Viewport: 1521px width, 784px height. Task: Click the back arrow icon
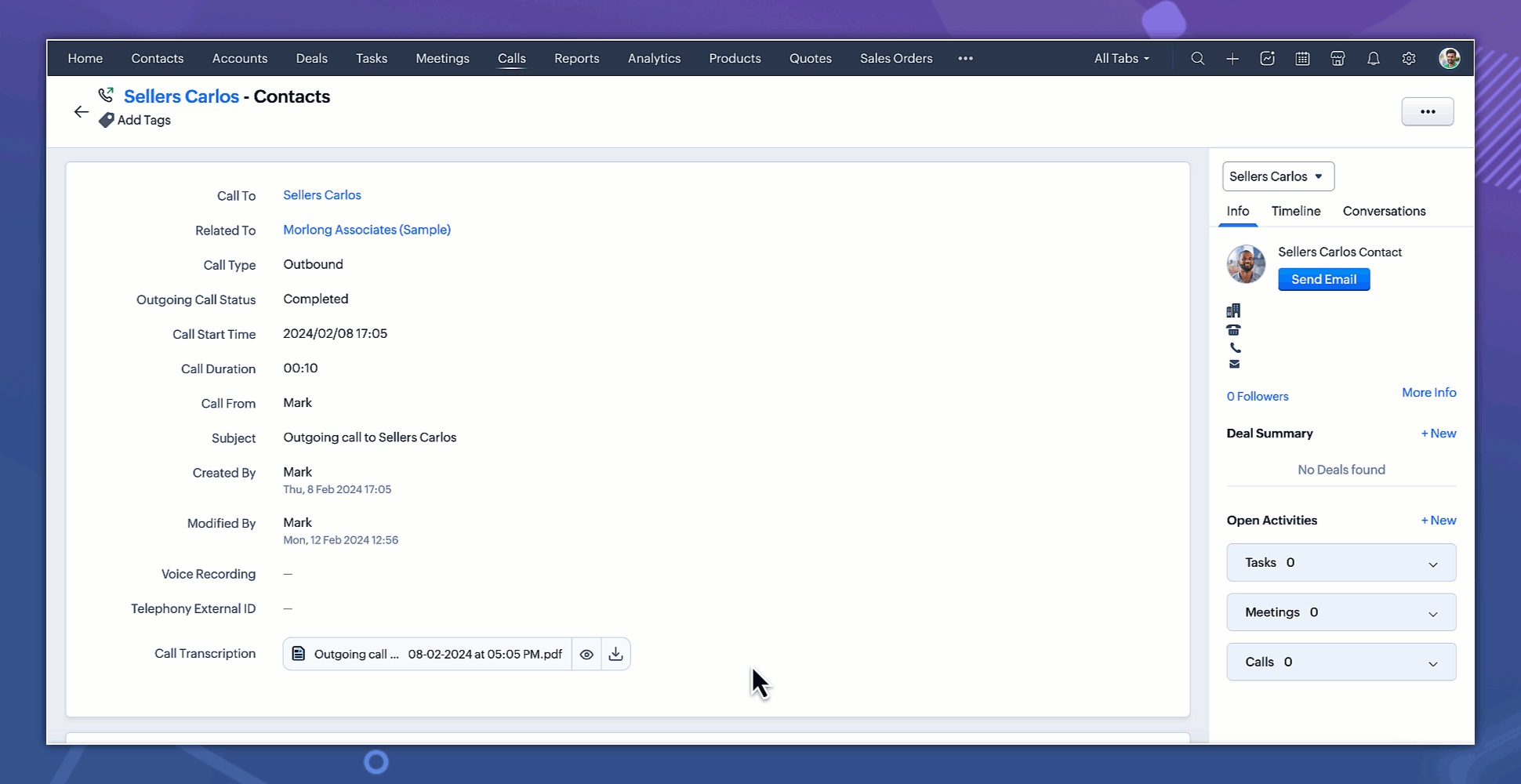[x=82, y=112]
